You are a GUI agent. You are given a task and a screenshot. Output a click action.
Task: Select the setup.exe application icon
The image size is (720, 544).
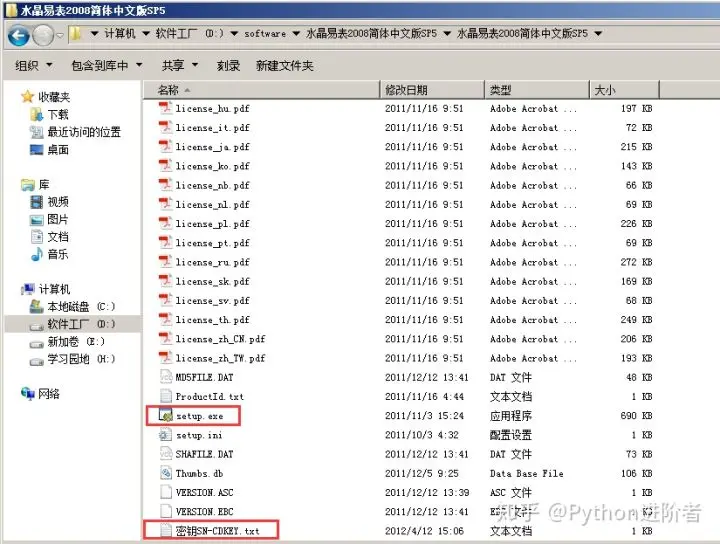(165, 415)
